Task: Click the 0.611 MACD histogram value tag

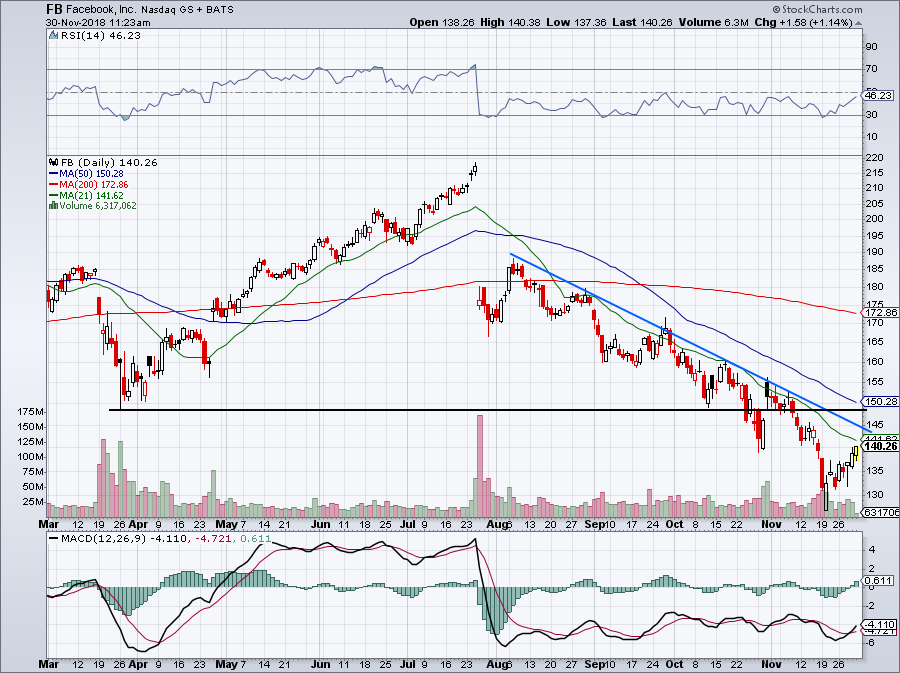Action: 878,581
